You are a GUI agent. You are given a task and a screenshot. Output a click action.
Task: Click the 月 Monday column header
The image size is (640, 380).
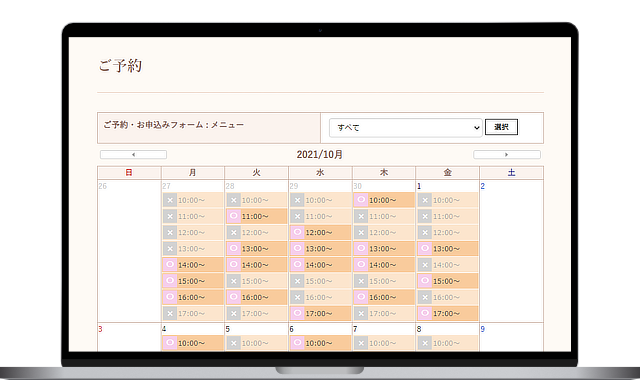point(193,173)
